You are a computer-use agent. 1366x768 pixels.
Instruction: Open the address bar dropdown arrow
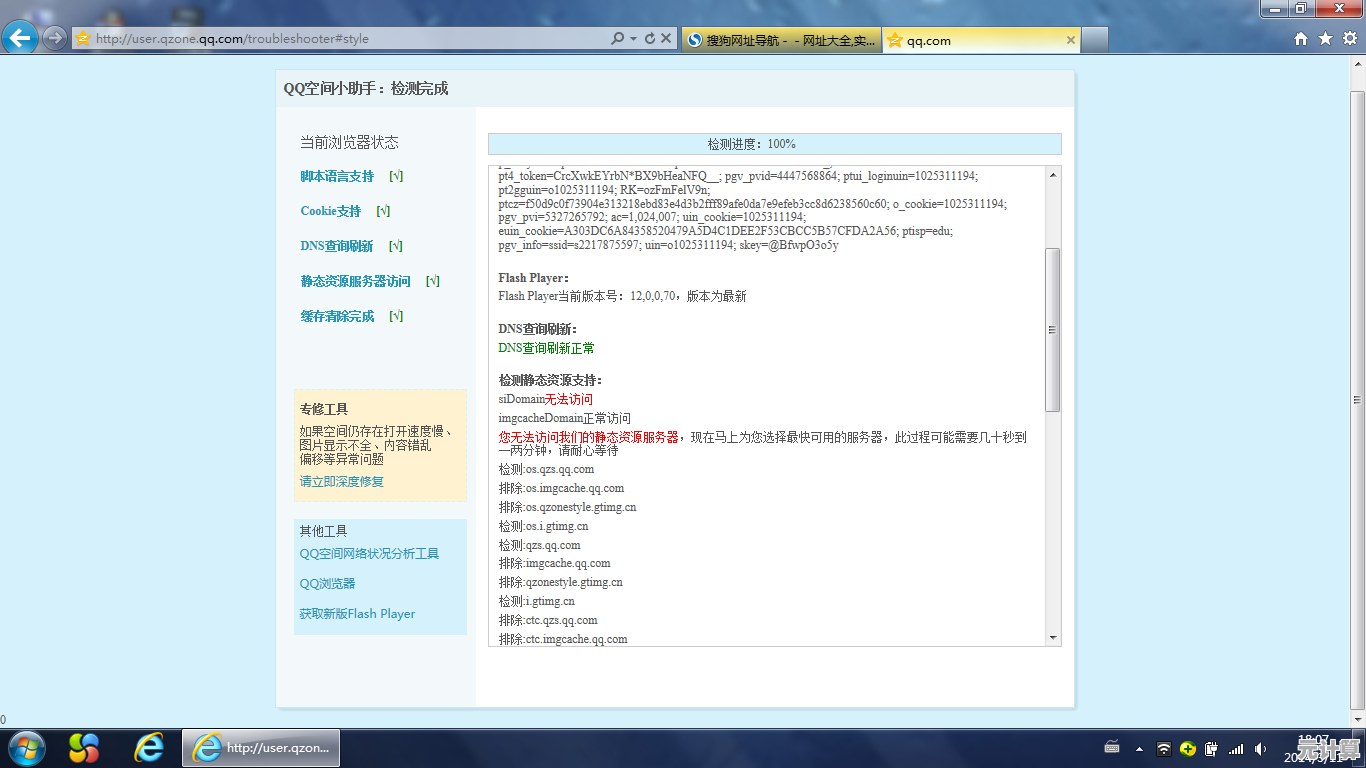pyautogui.click(x=633, y=38)
